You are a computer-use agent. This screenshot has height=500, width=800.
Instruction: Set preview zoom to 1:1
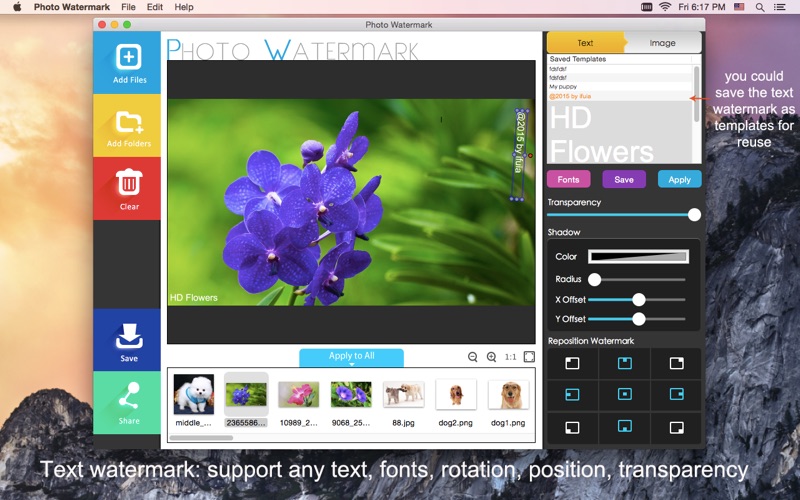[x=510, y=357]
